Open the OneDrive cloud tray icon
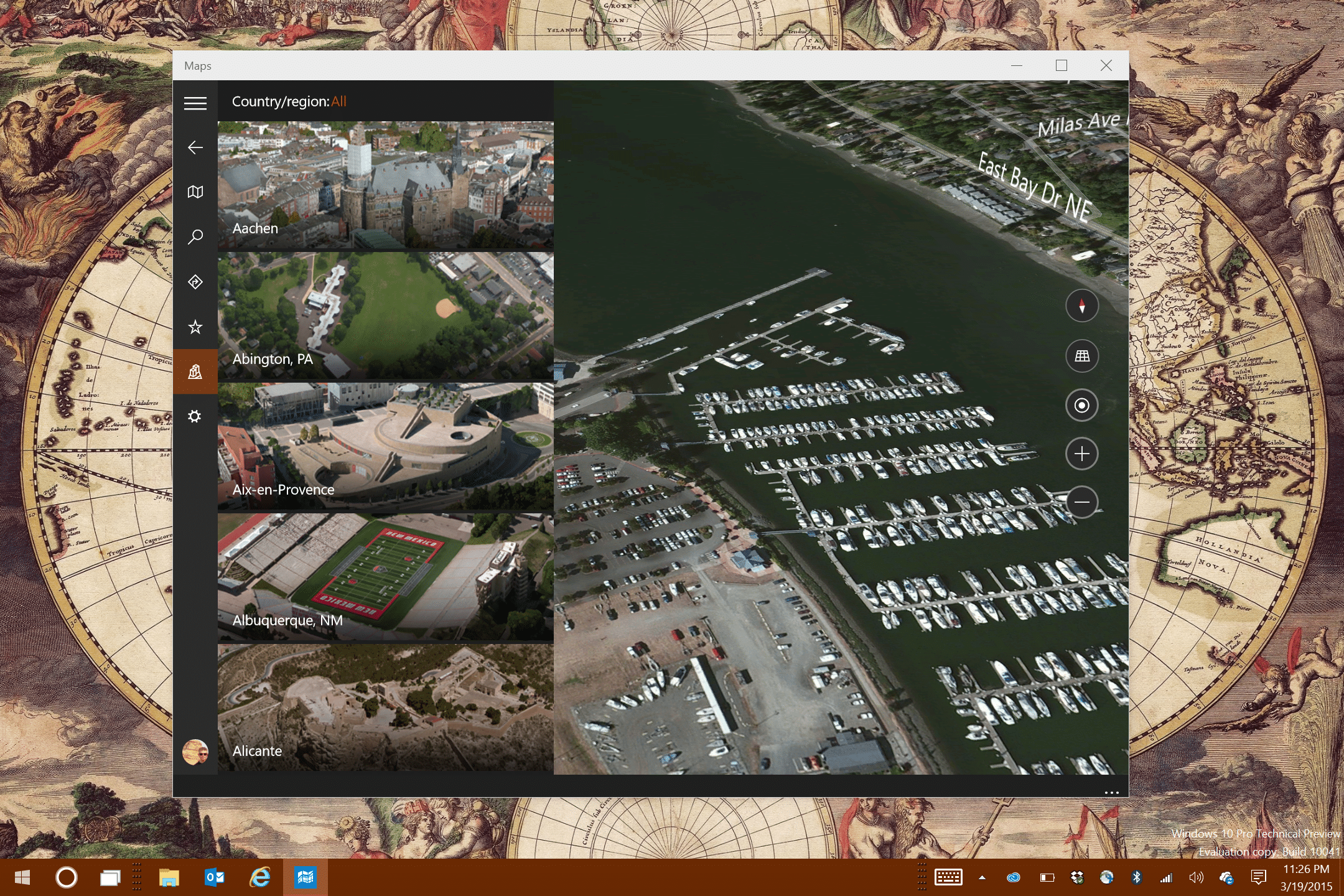The width and height of the screenshot is (1344, 896). coord(1226,877)
